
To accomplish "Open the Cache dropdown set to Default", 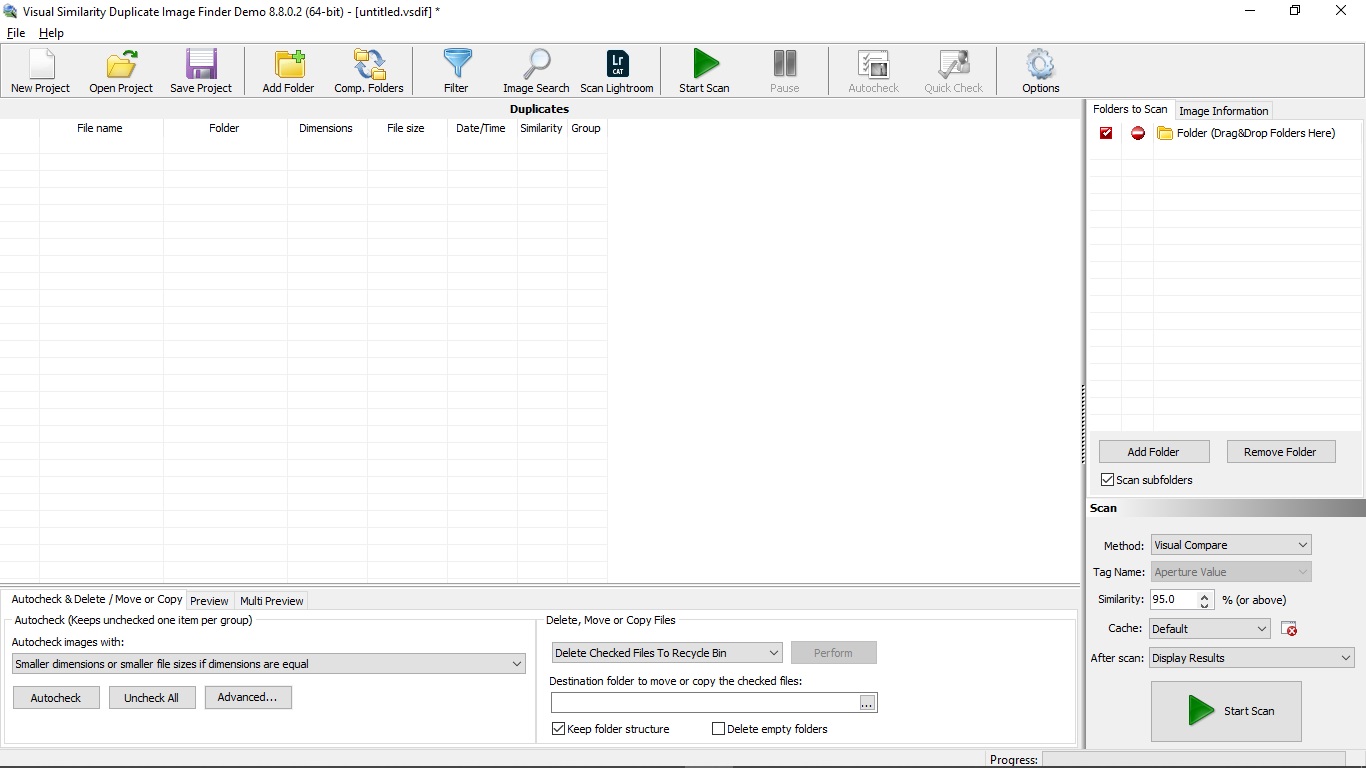I will (1209, 629).
